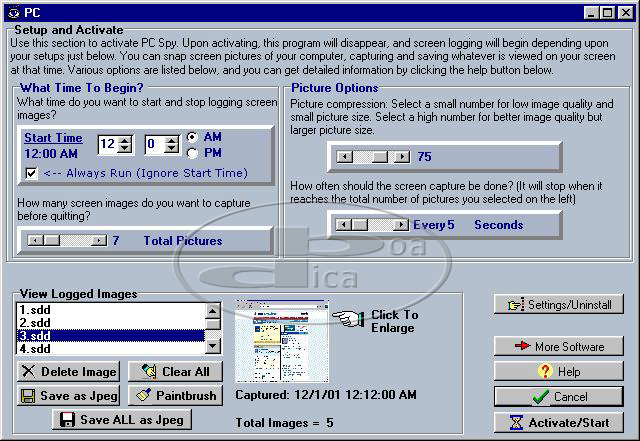Screen dimensions: 640x441
Task: Open Settings/Uninstall
Action: pos(559,304)
